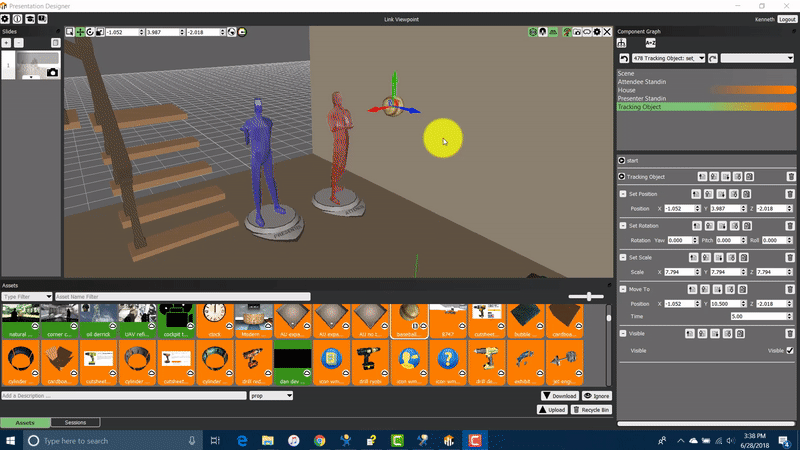This screenshot has width=800, height=450.
Task: Close the viewport with X icon
Action: [607, 32]
